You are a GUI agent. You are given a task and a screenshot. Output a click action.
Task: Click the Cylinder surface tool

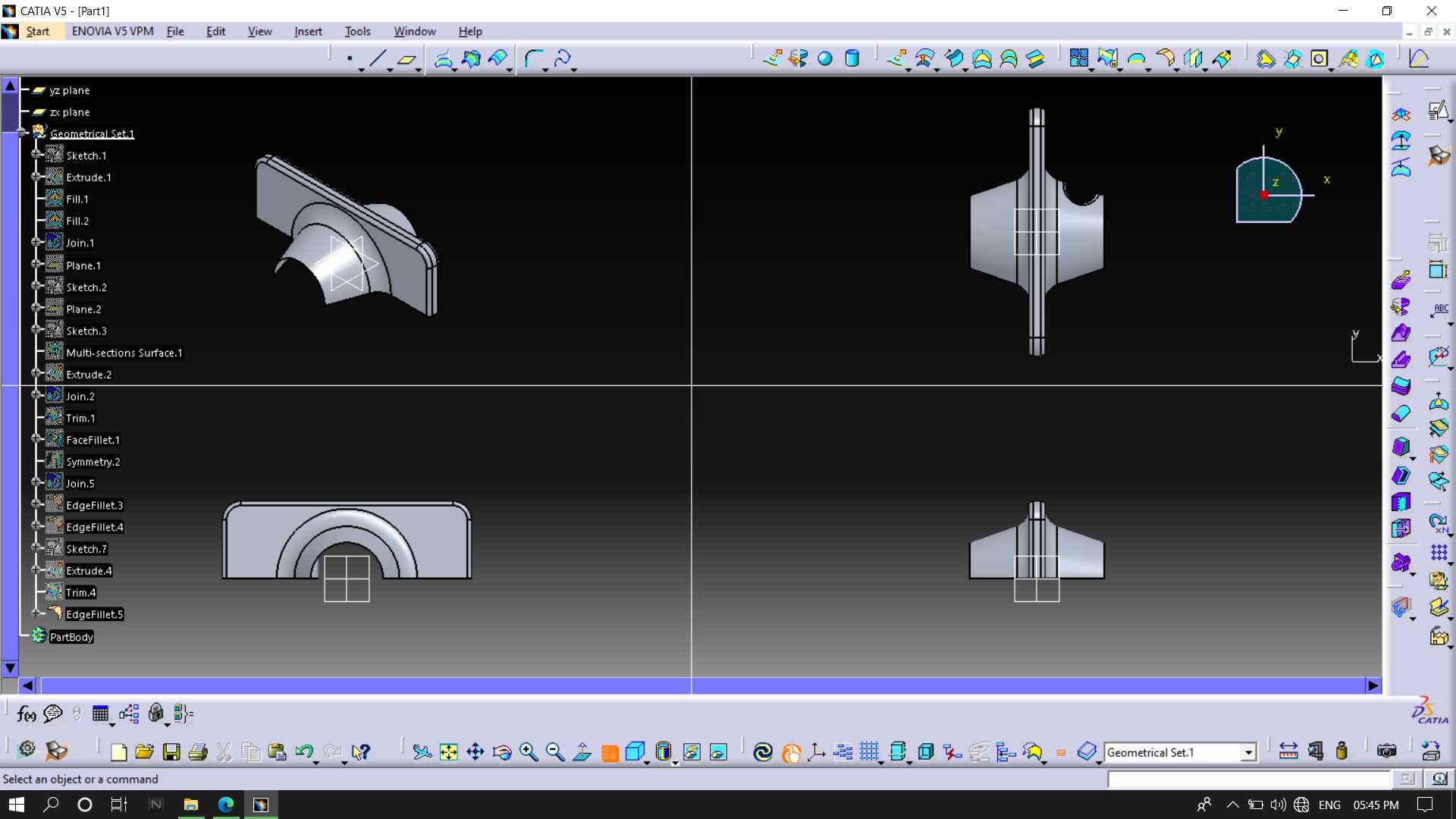point(852,58)
